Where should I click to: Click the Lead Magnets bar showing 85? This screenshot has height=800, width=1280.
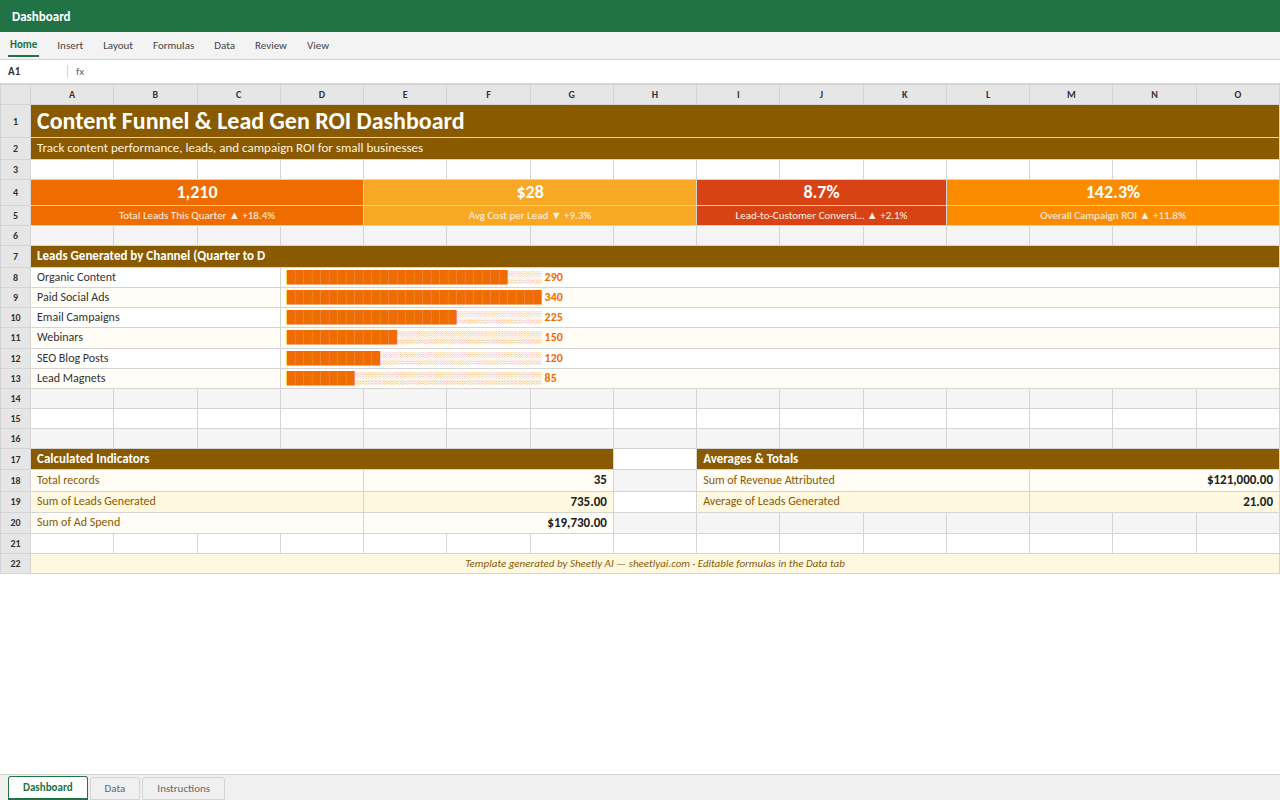[422, 378]
